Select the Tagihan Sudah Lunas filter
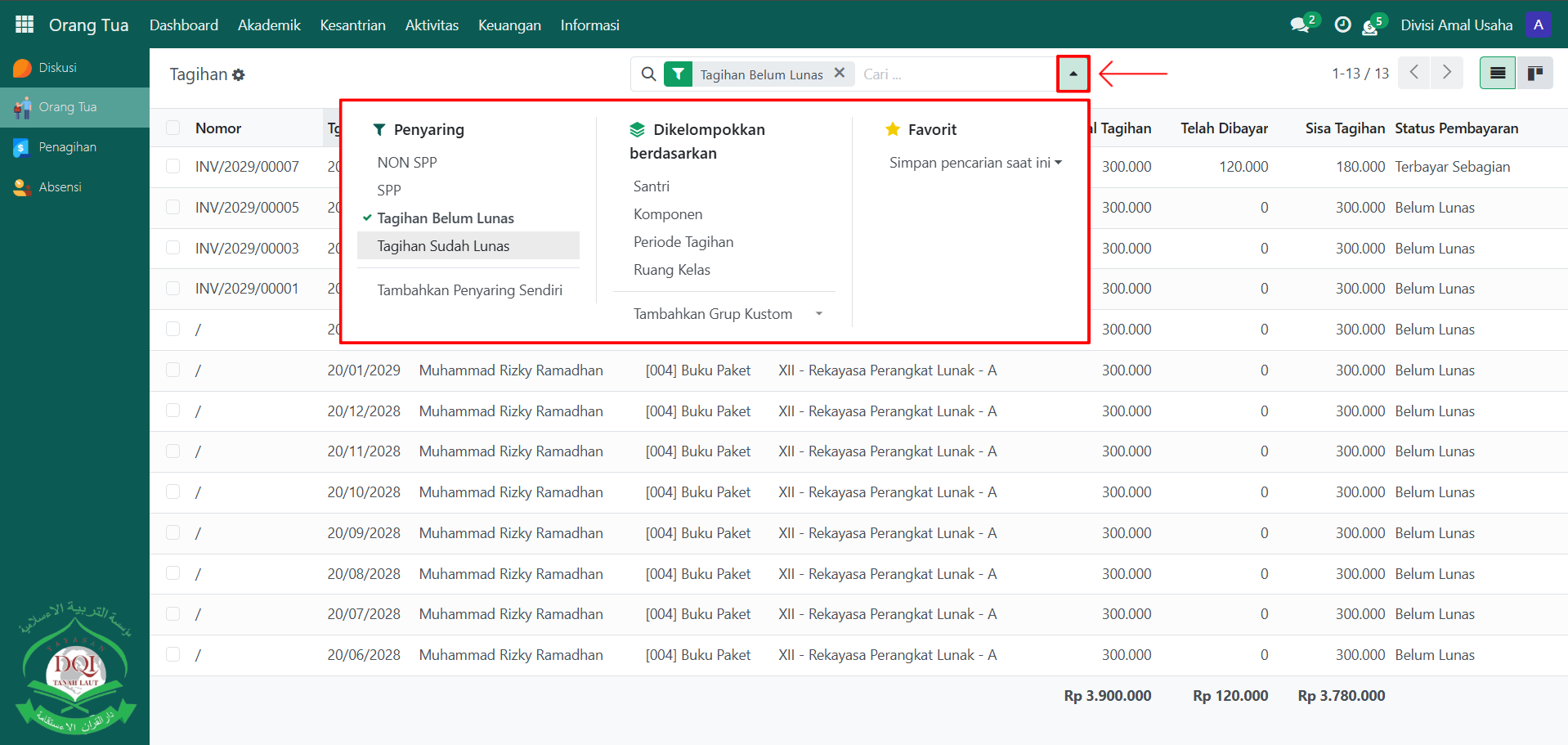This screenshot has height=745, width=1568. tap(443, 246)
